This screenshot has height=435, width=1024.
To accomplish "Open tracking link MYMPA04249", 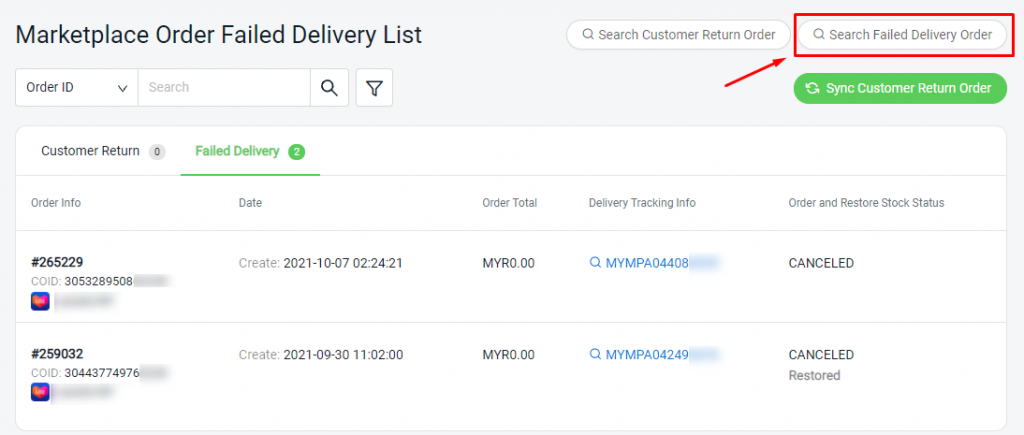I will click(647, 354).
